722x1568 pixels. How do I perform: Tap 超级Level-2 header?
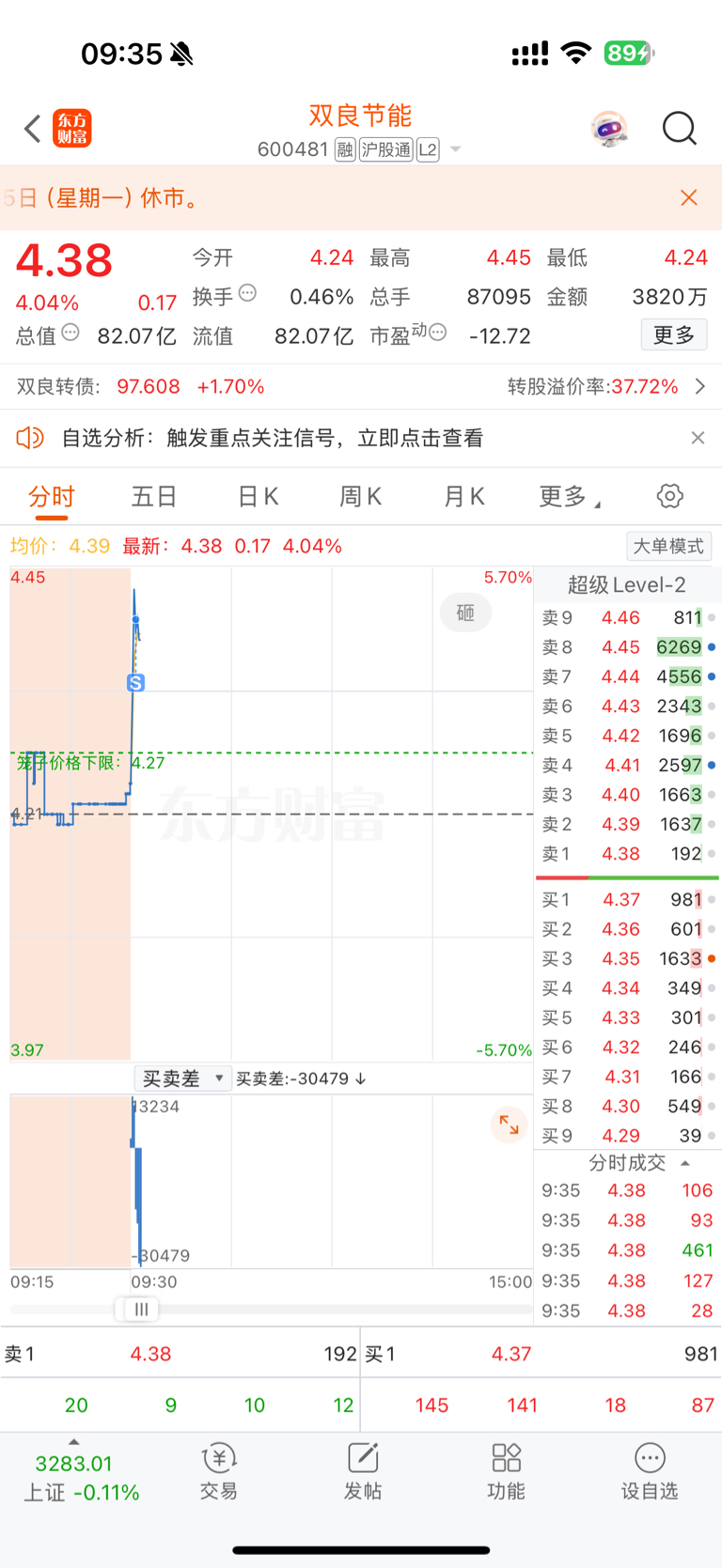(627, 585)
